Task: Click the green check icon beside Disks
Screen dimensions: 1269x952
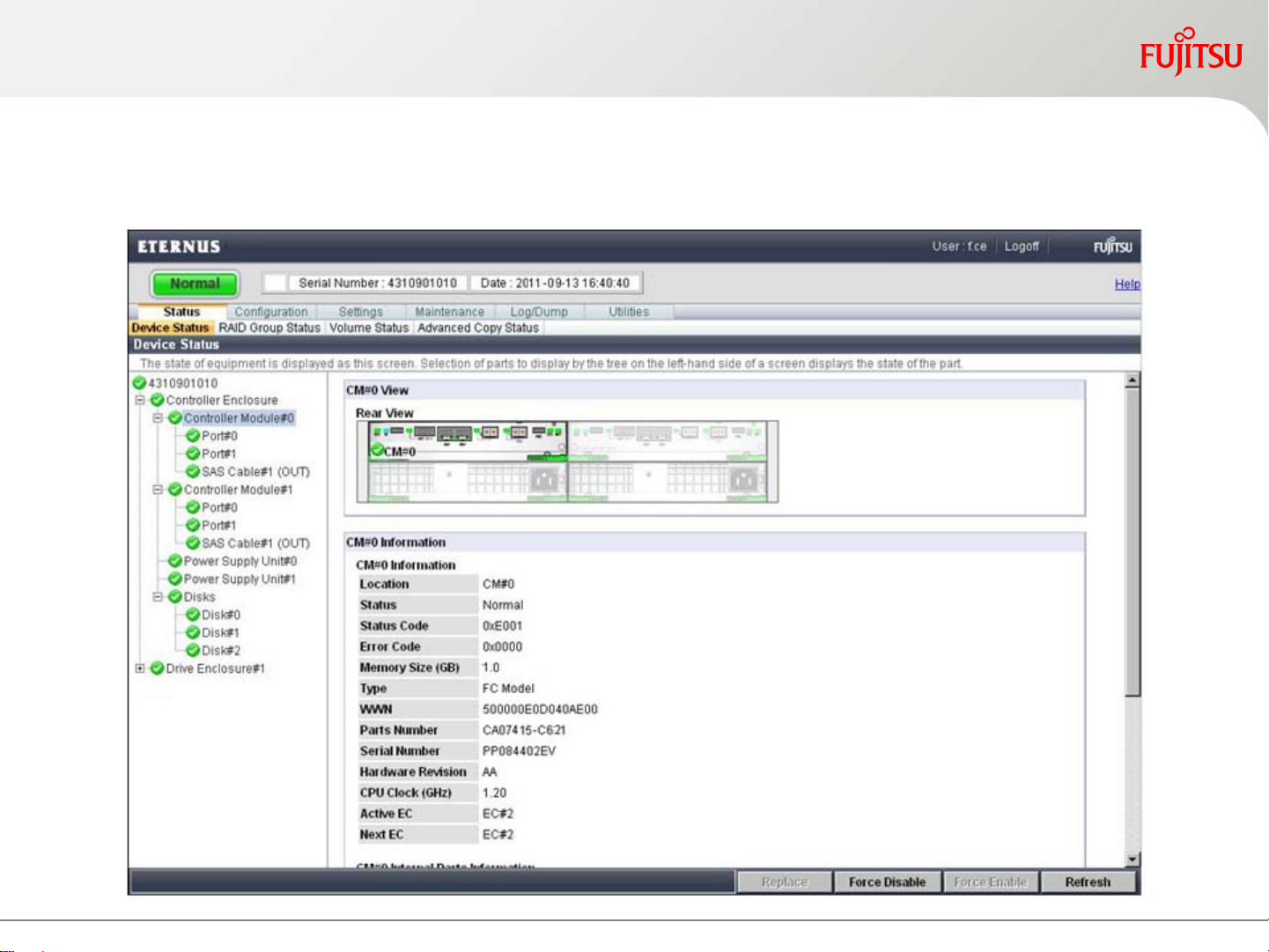Action: point(175,597)
